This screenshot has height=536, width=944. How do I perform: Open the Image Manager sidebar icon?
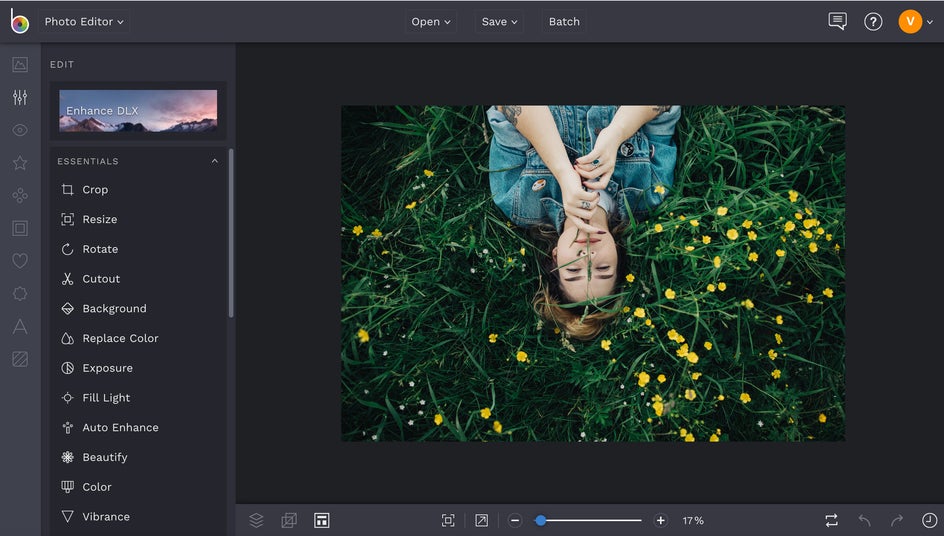pos(20,65)
